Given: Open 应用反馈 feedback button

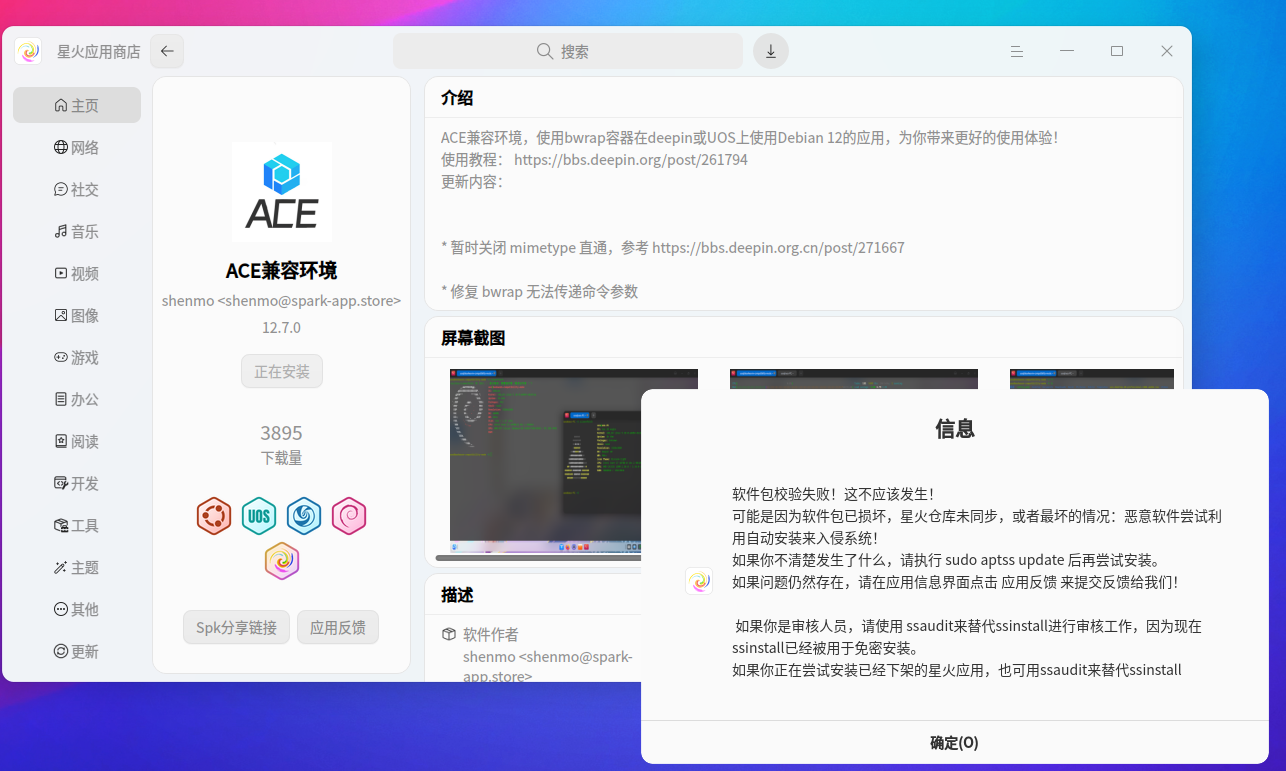Looking at the screenshot, I should click(x=338, y=627).
